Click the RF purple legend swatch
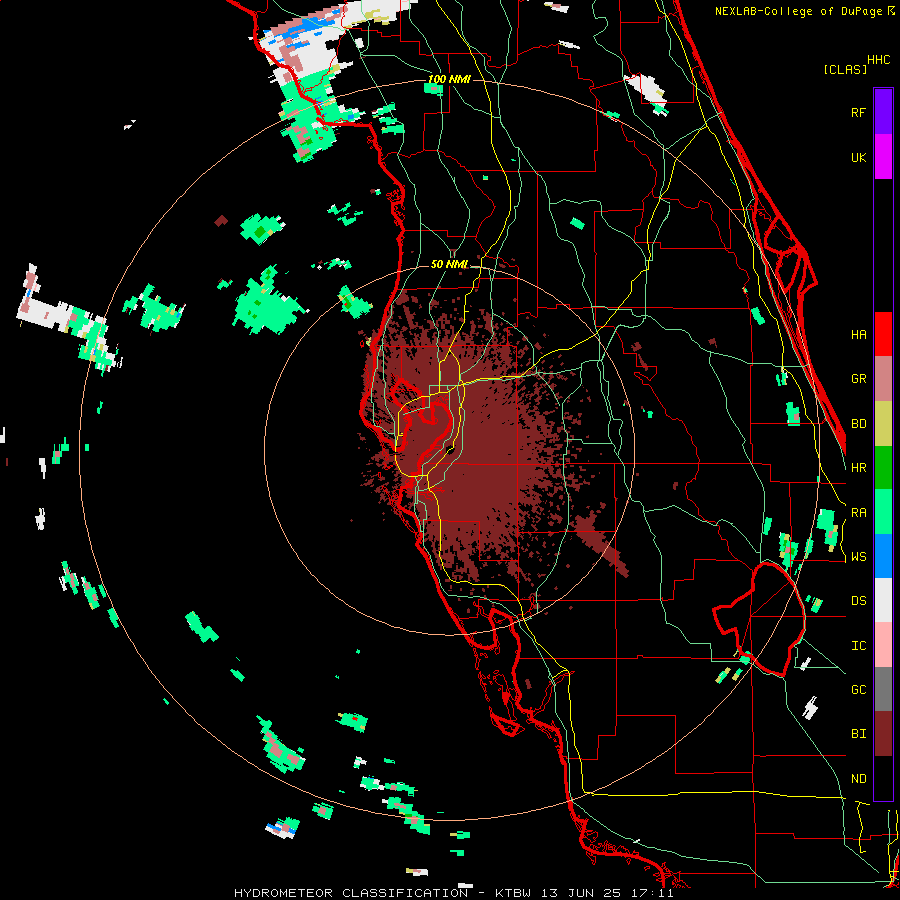900x900 pixels. click(883, 112)
